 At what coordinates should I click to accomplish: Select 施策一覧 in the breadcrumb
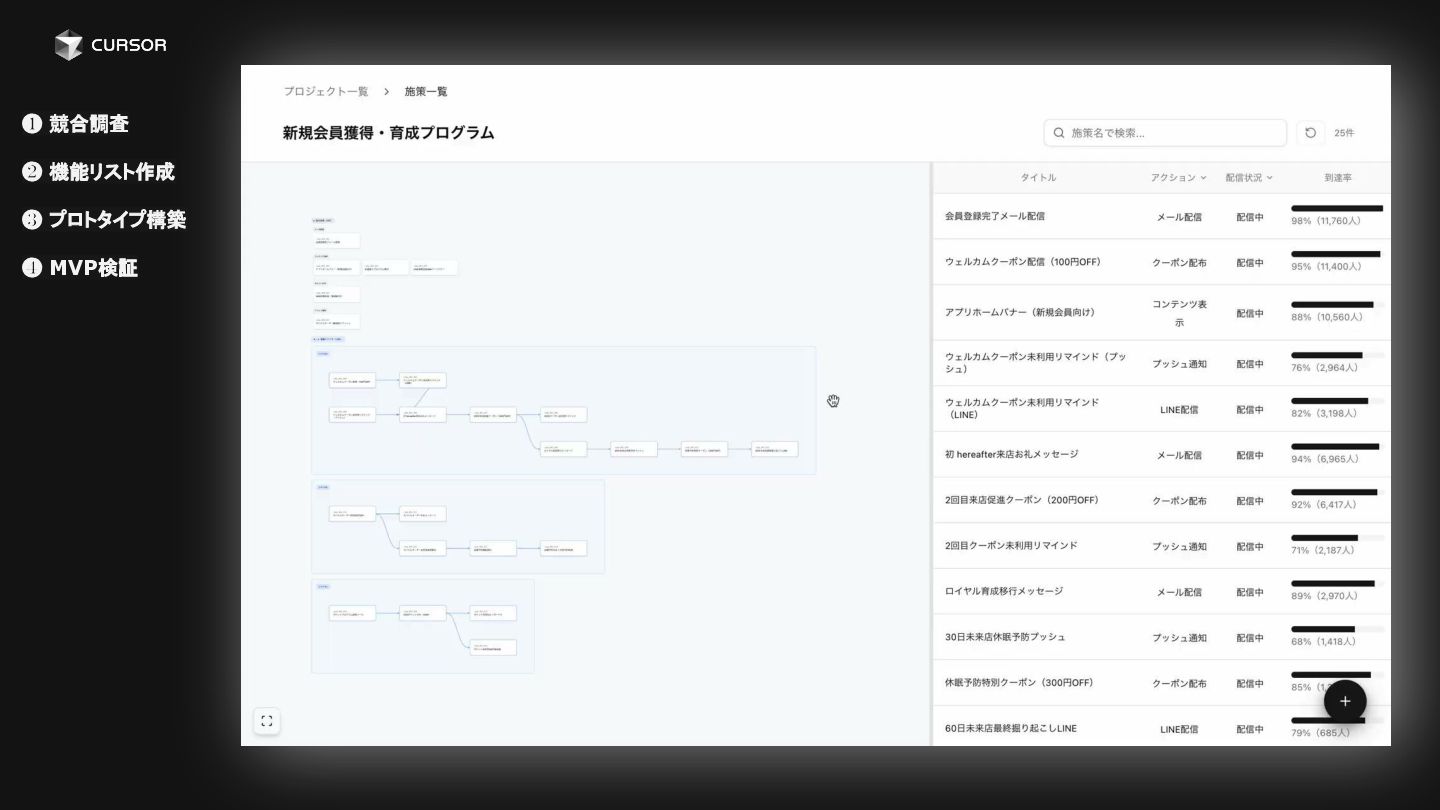[426, 92]
